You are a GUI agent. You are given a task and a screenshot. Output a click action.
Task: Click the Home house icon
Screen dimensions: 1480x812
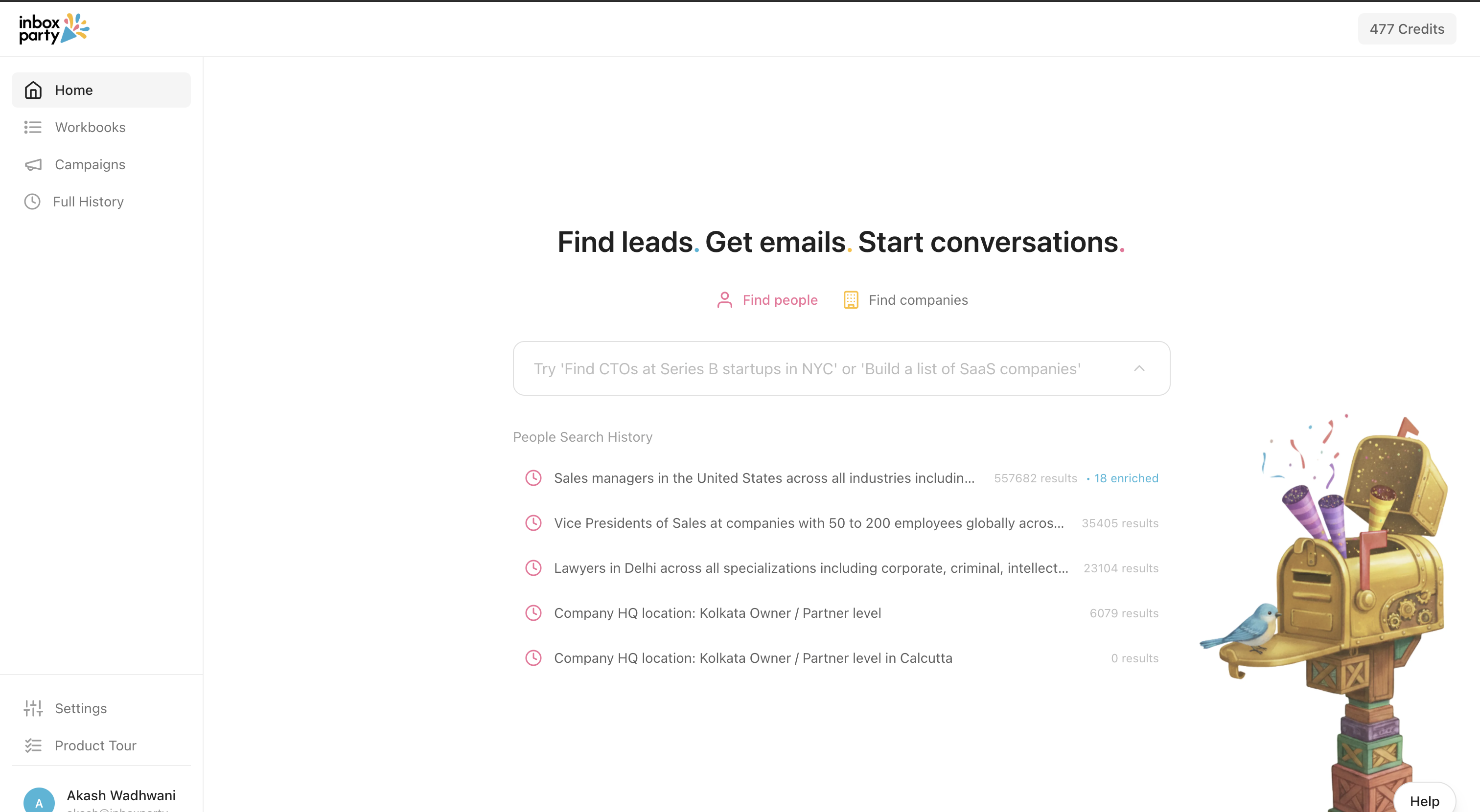tap(33, 90)
